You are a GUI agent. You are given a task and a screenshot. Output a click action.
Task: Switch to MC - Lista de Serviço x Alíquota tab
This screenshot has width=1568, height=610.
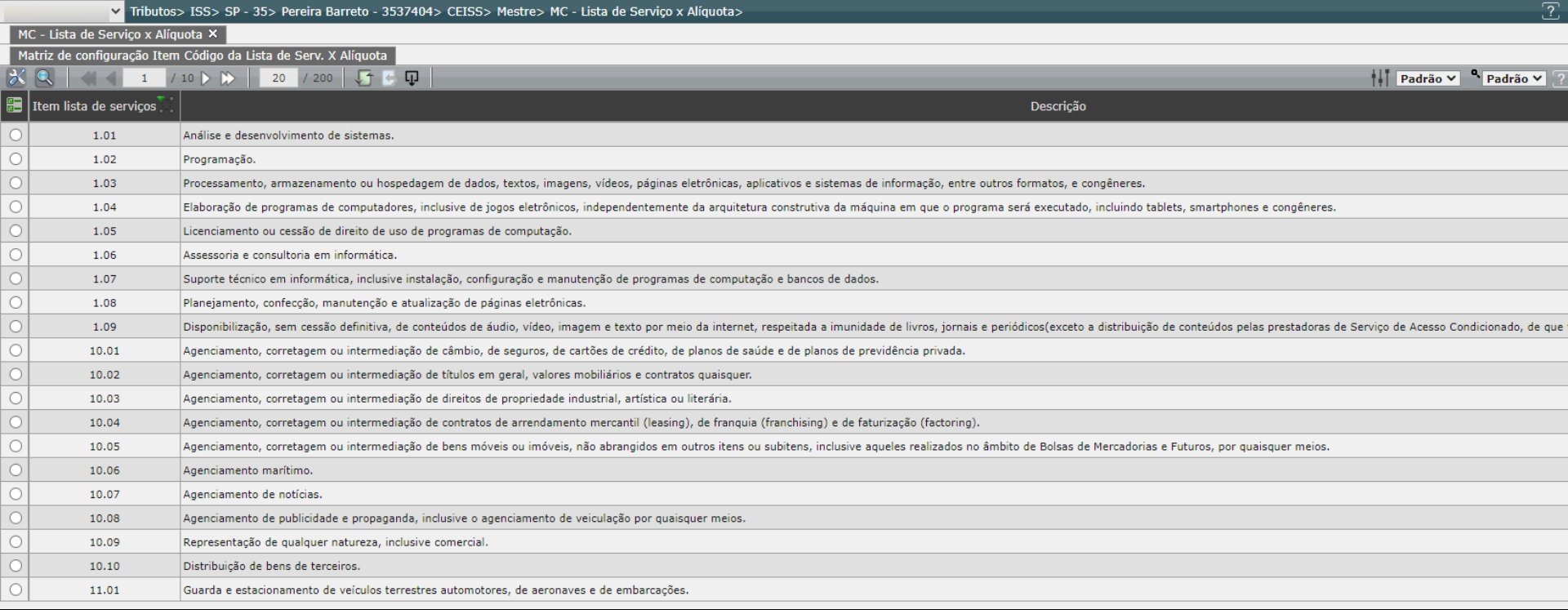(x=109, y=34)
